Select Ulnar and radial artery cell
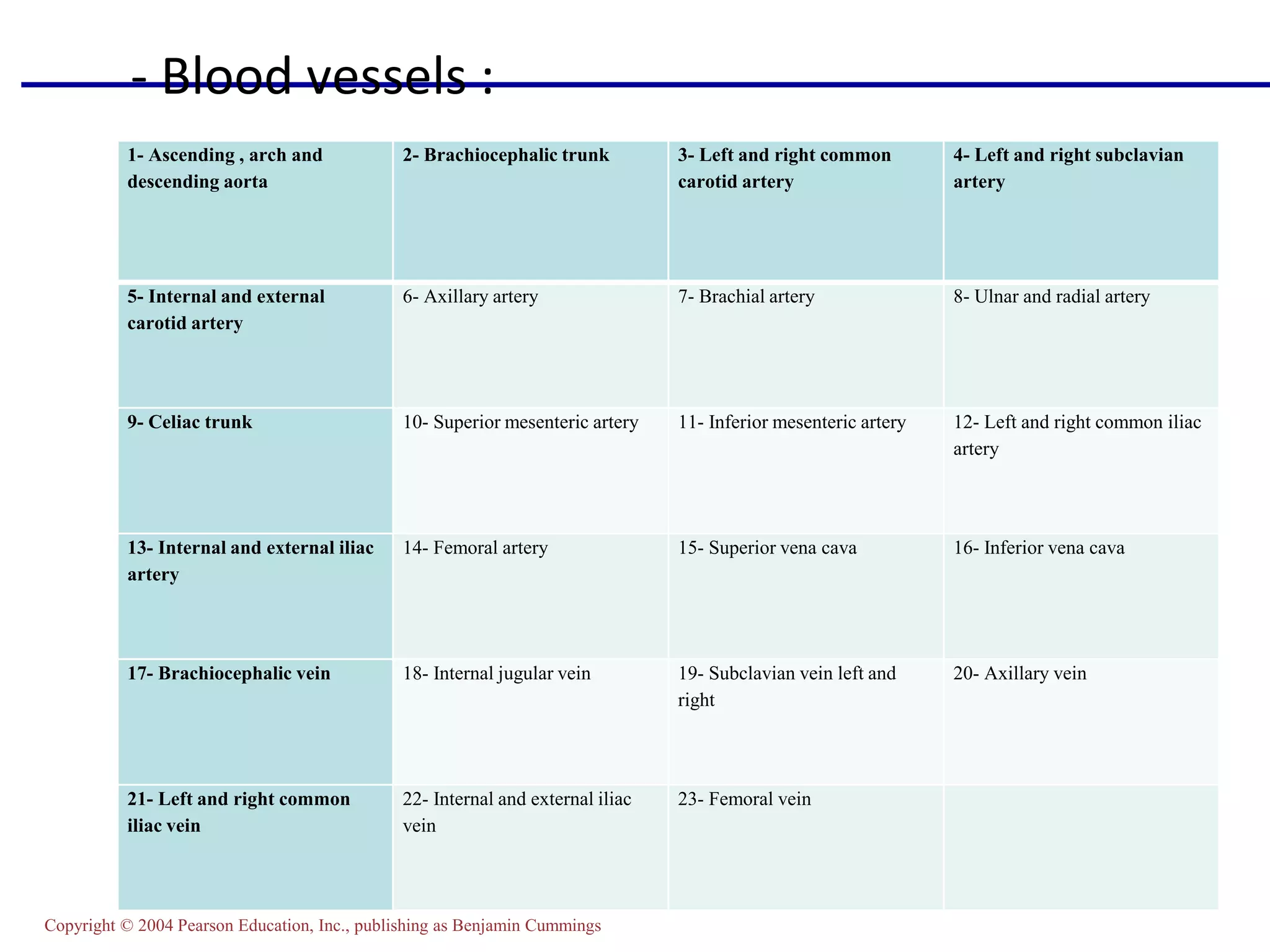1270x952 pixels. coord(1081,345)
